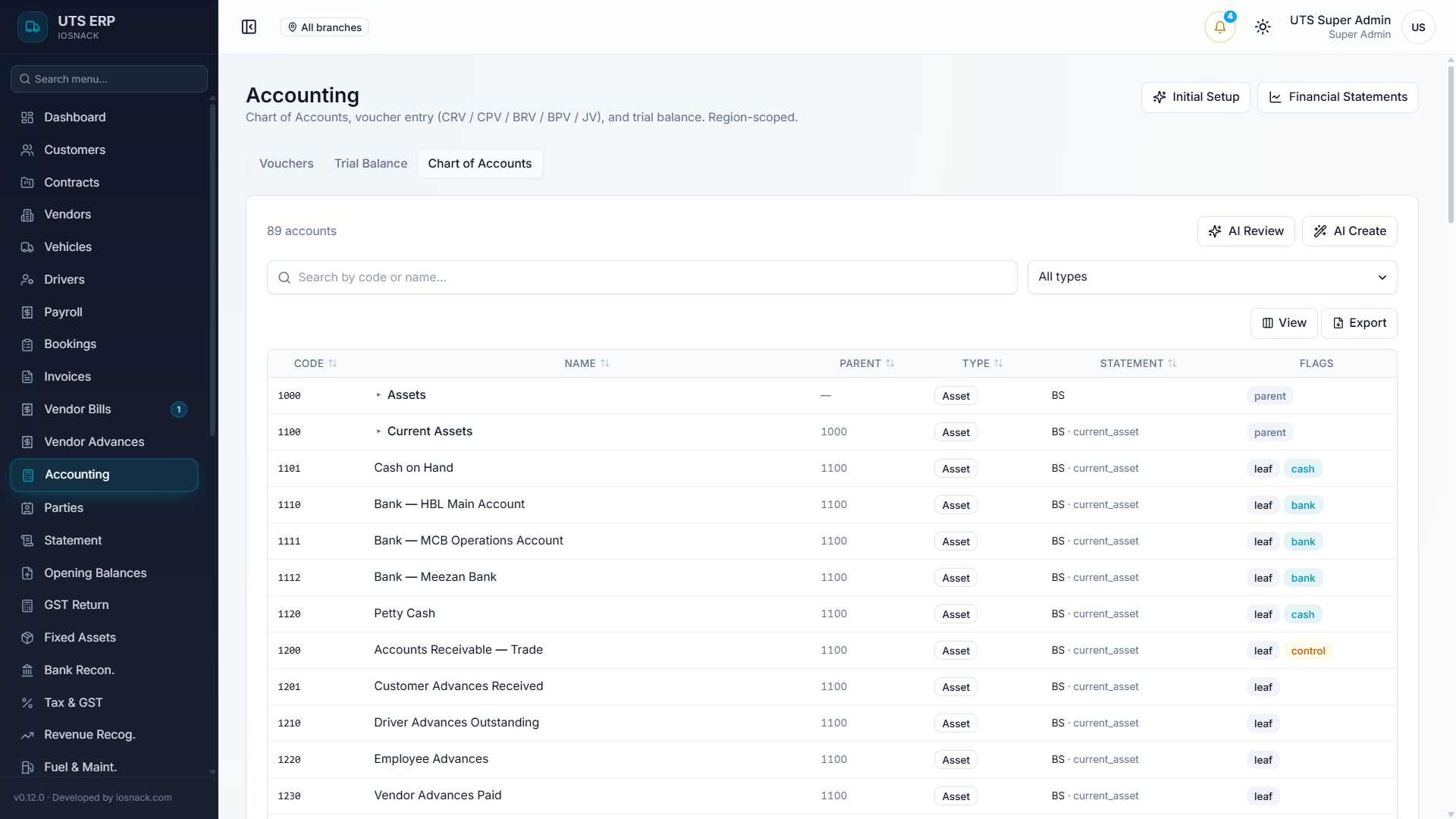The height and width of the screenshot is (819, 1456).
Task: Click Bank — HBL Main Account row
Action: (832, 505)
